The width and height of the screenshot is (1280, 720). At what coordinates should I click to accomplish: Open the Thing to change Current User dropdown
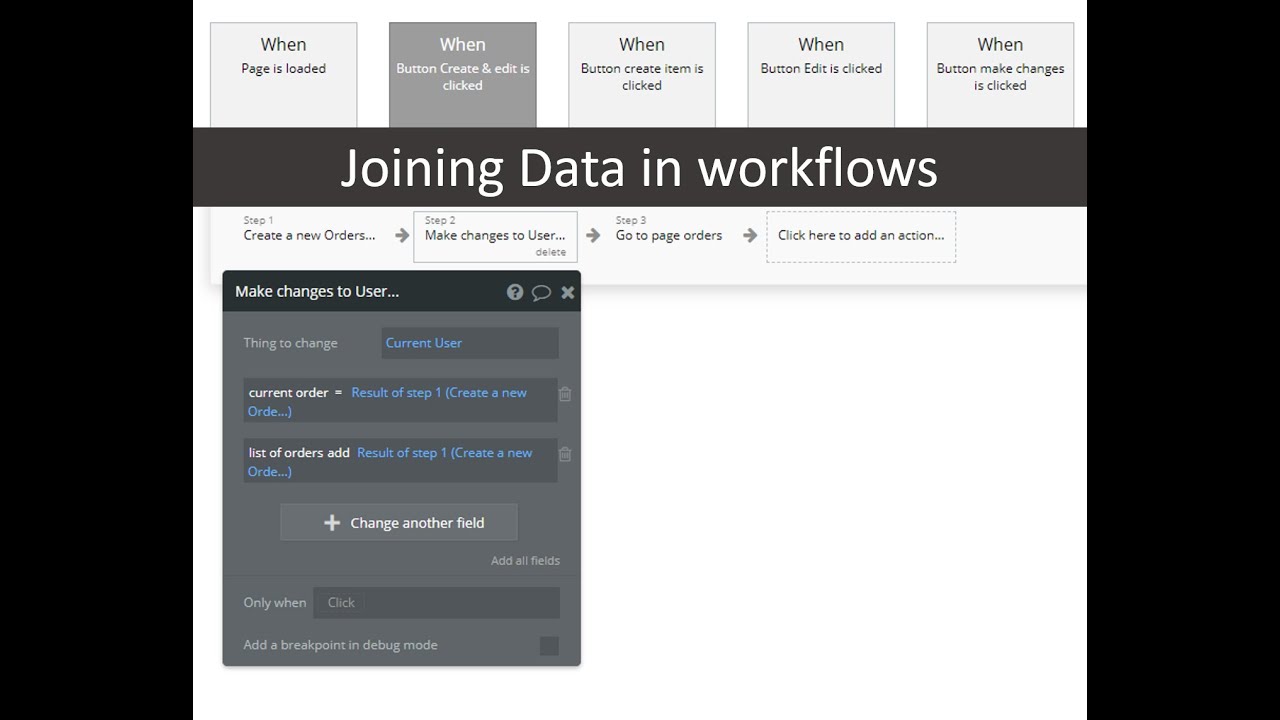pyautogui.click(x=470, y=343)
